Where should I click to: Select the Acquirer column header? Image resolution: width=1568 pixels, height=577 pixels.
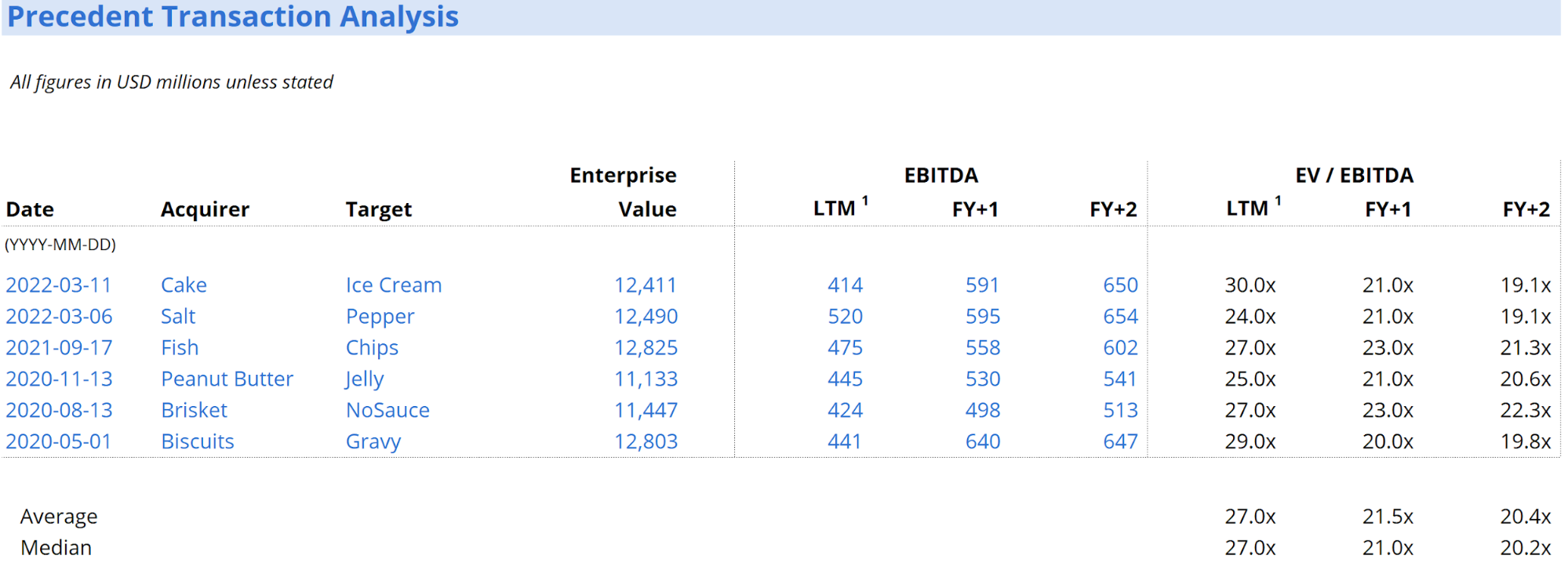(205, 209)
